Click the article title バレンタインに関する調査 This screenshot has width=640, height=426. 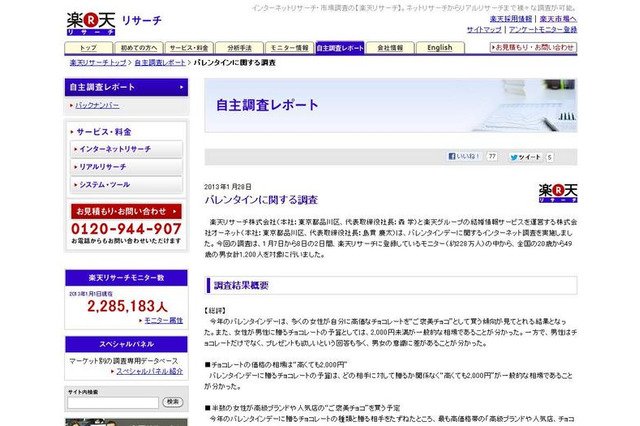(261, 200)
